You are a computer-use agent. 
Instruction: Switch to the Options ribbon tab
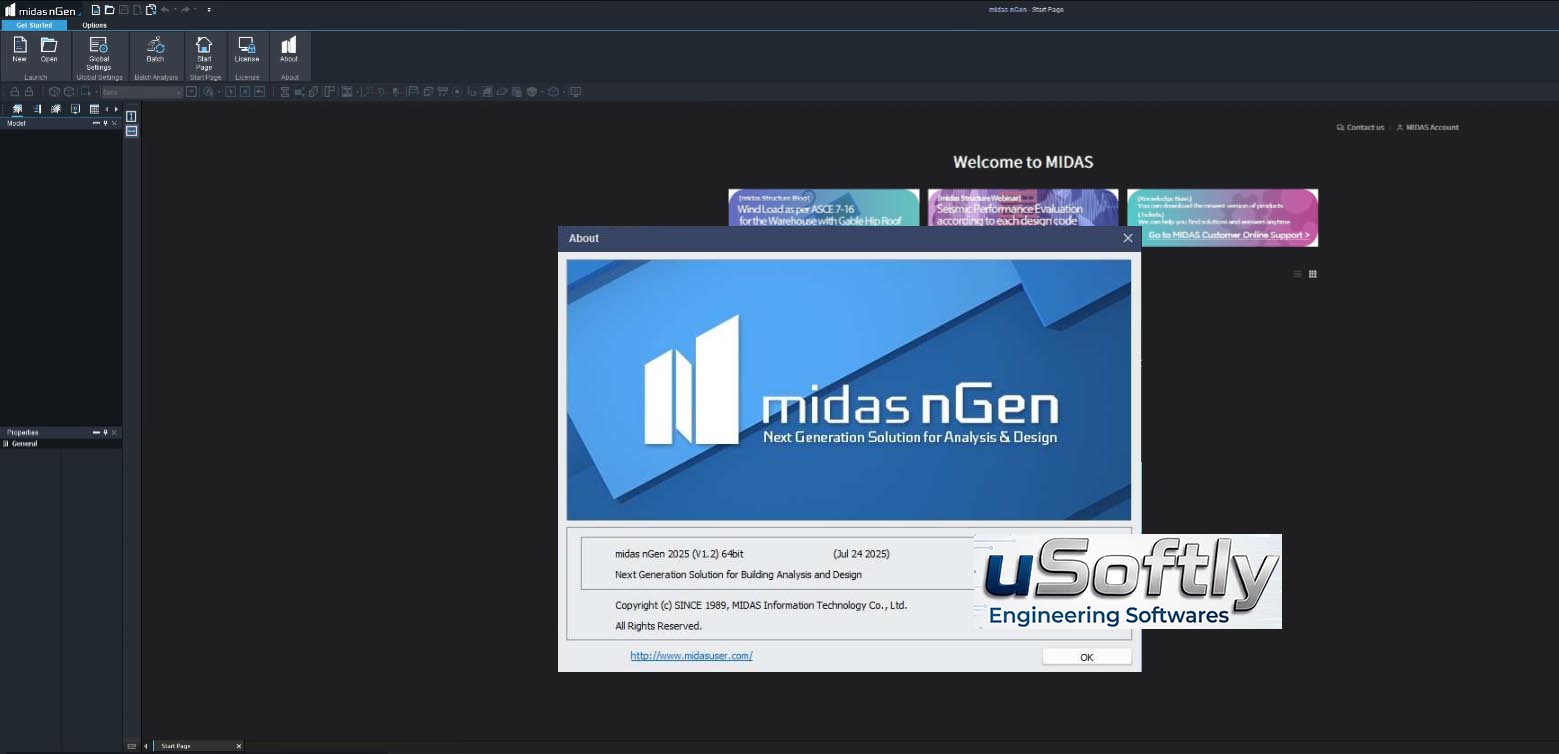[95, 25]
